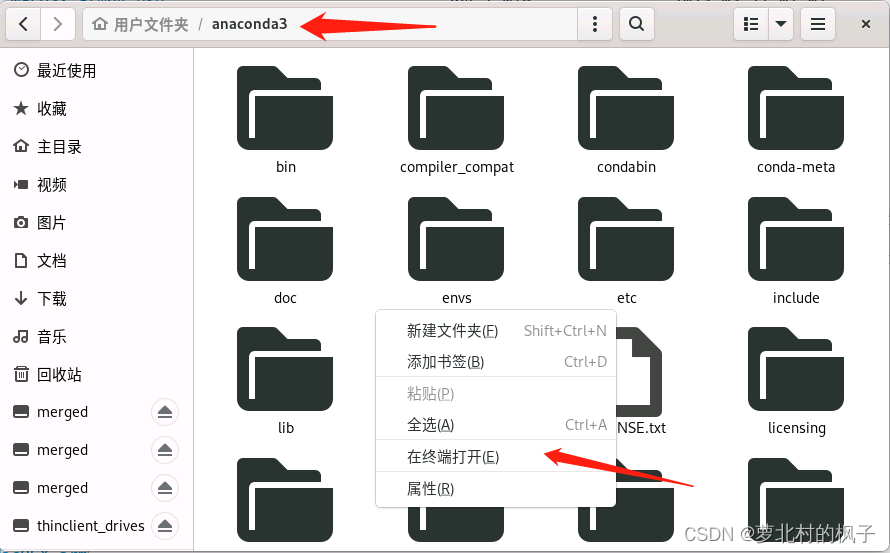Open the 图片 sidebar location
The image size is (890, 553).
click(96, 223)
